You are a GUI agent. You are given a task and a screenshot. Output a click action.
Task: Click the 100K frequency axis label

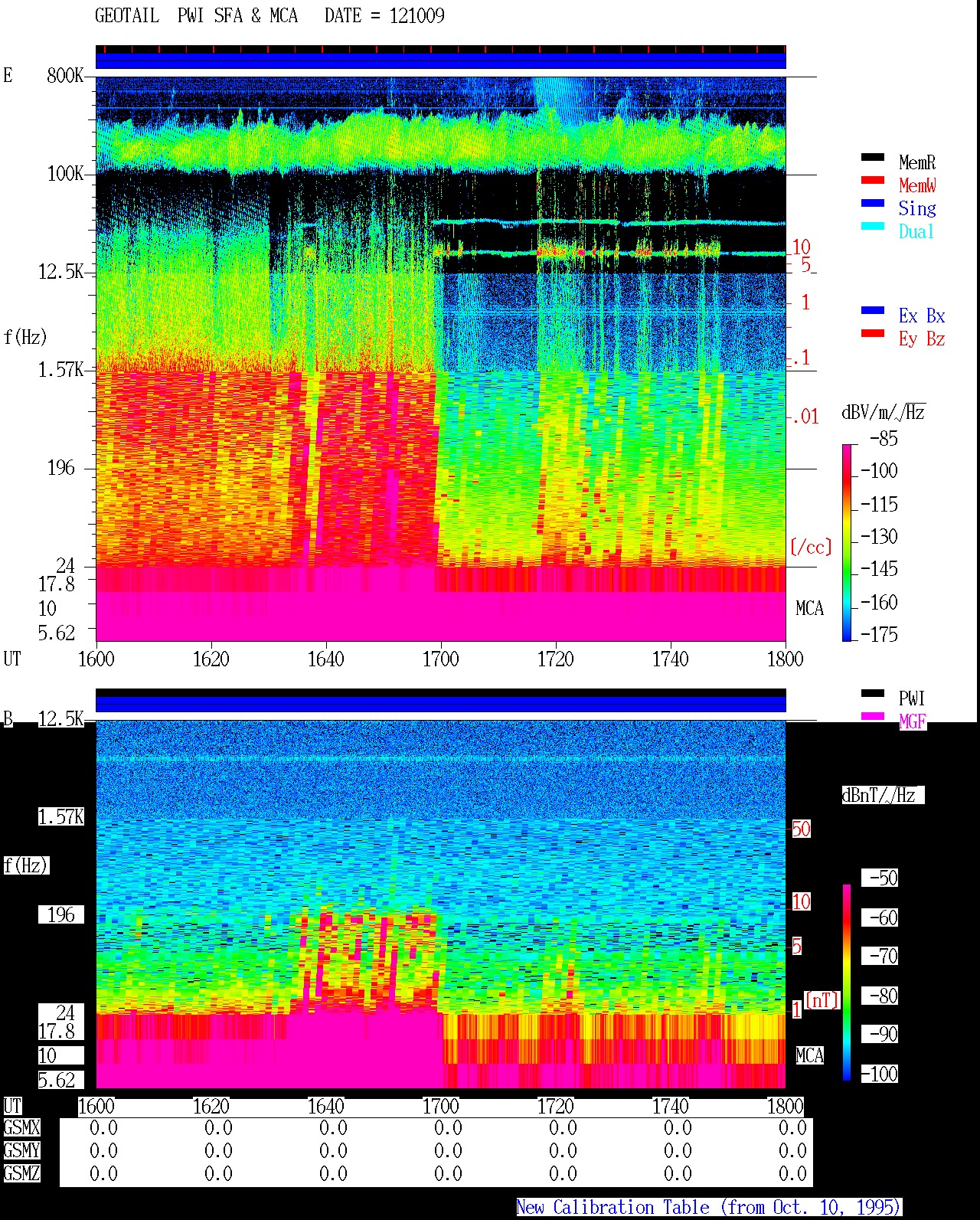pos(65,173)
